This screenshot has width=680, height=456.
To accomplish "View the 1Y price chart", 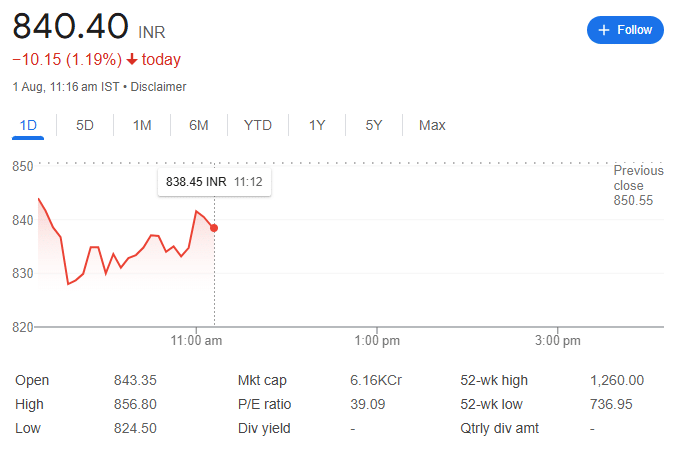I will point(317,125).
